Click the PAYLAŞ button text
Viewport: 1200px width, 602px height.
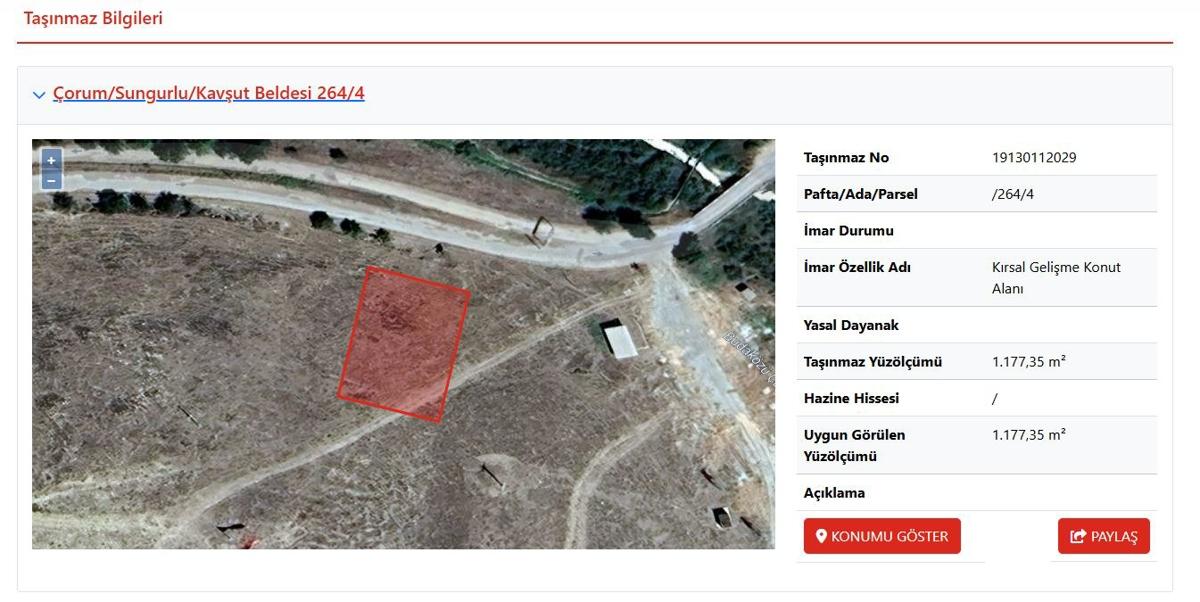coord(1114,537)
